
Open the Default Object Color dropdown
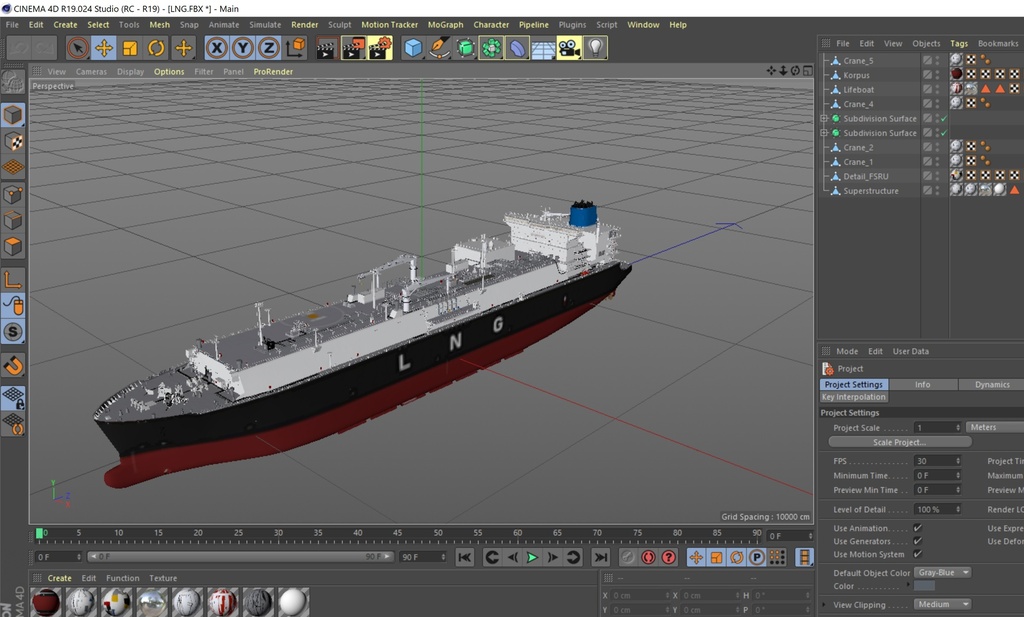click(942, 573)
